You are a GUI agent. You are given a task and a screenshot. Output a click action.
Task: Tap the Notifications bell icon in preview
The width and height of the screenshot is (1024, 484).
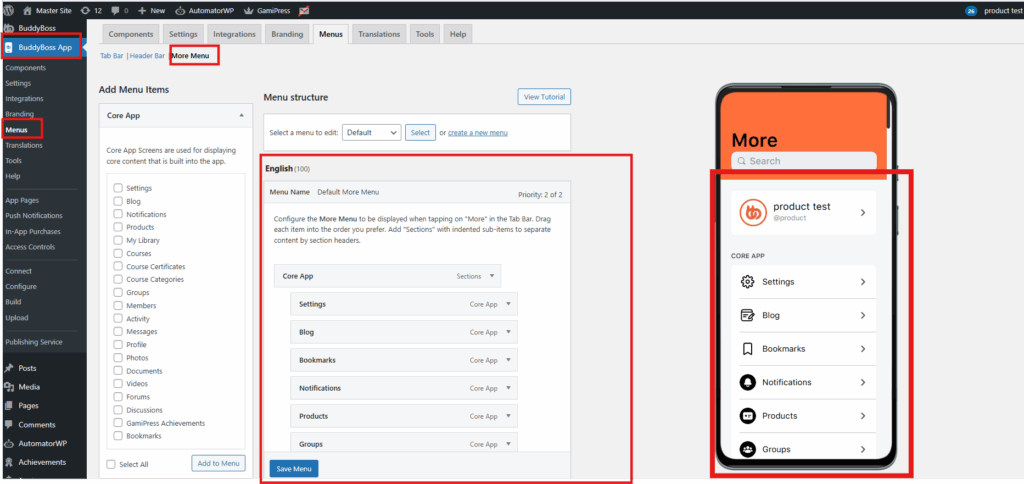pos(747,382)
